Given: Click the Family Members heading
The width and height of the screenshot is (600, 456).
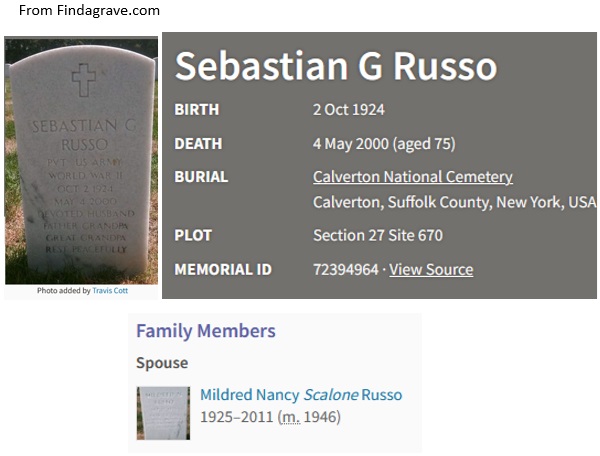Looking at the screenshot, I should click(x=206, y=331).
